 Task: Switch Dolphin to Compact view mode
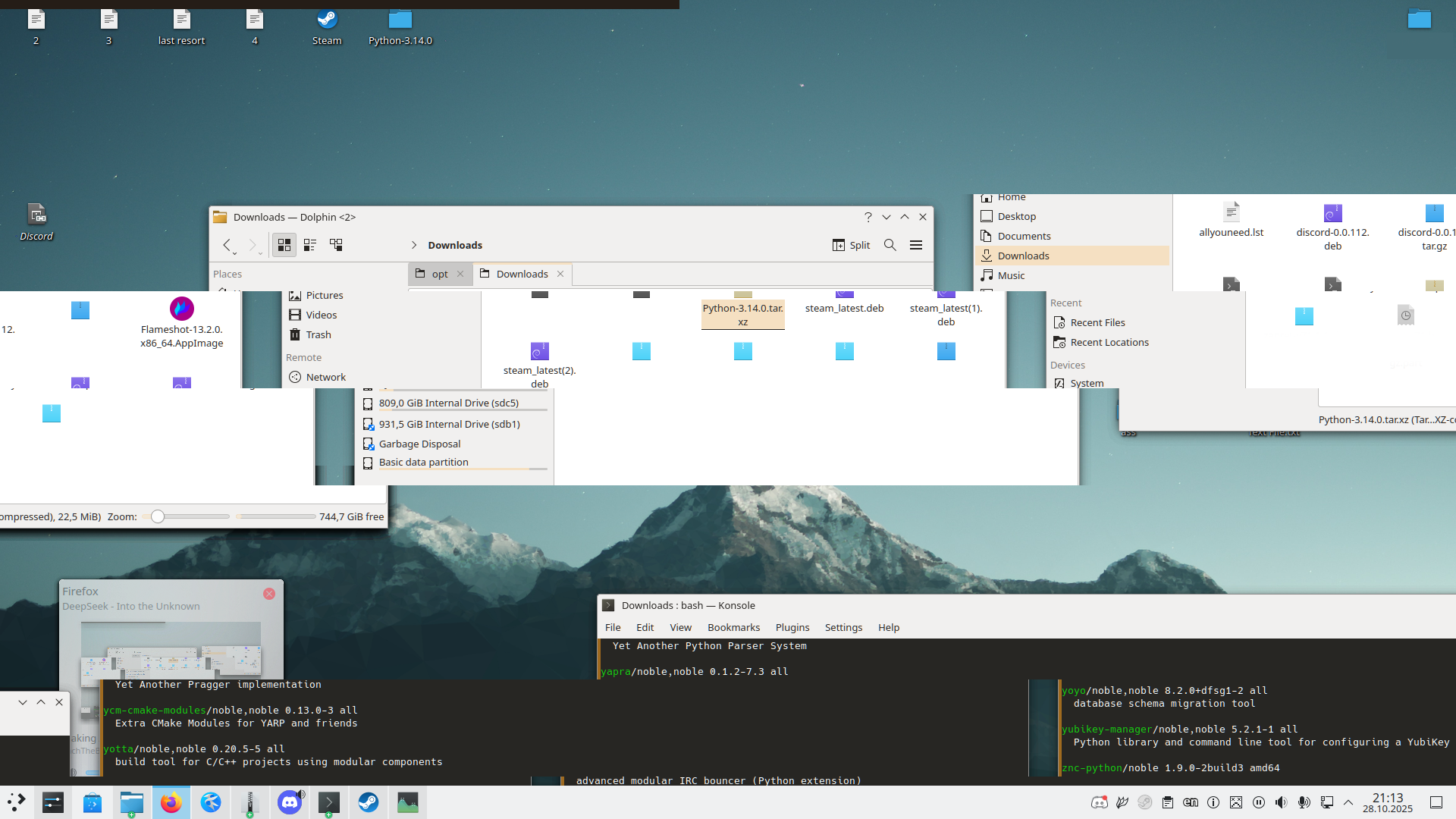pyautogui.click(x=310, y=245)
